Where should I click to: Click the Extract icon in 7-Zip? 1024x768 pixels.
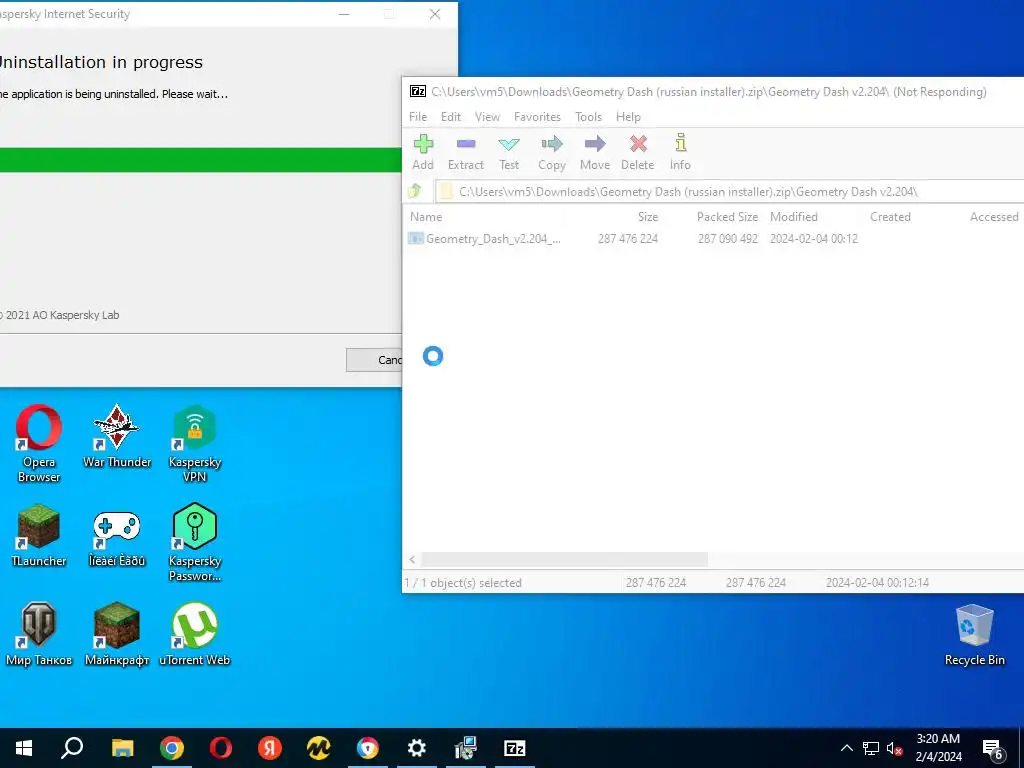[x=466, y=152]
